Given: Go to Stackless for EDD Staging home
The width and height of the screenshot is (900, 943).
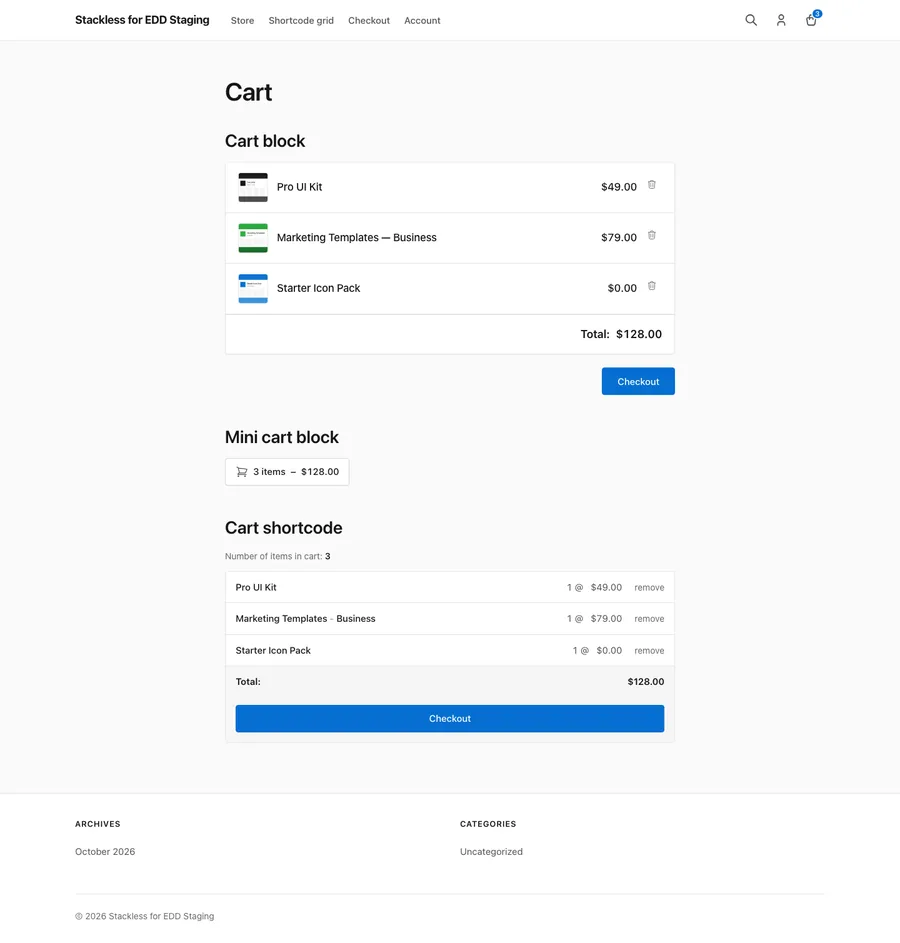Looking at the screenshot, I should pos(142,20).
